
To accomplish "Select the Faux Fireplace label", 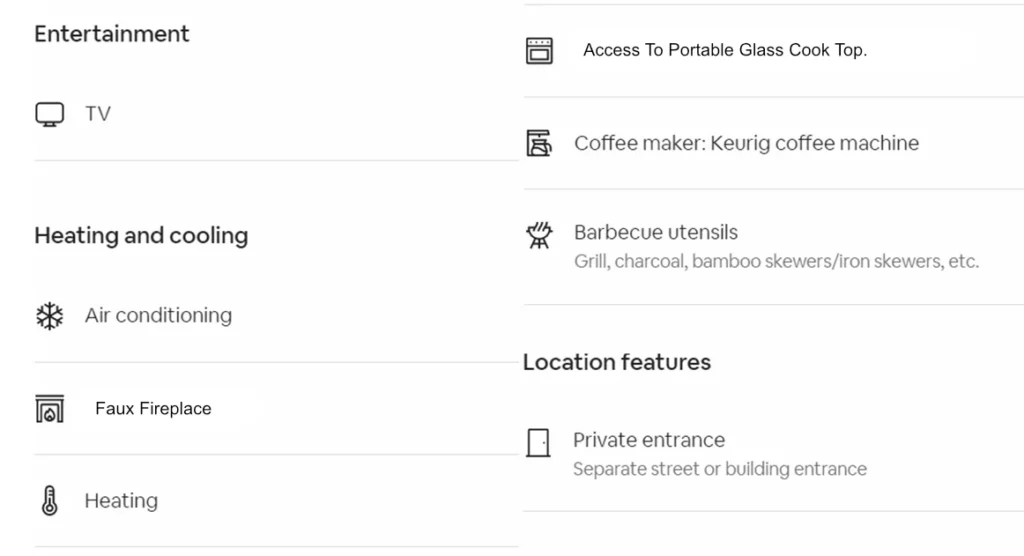I will click(x=153, y=408).
